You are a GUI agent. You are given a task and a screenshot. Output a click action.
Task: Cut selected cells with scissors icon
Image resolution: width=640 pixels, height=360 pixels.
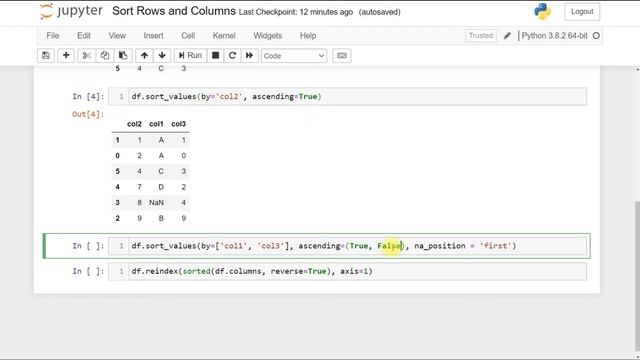[87, 56]
